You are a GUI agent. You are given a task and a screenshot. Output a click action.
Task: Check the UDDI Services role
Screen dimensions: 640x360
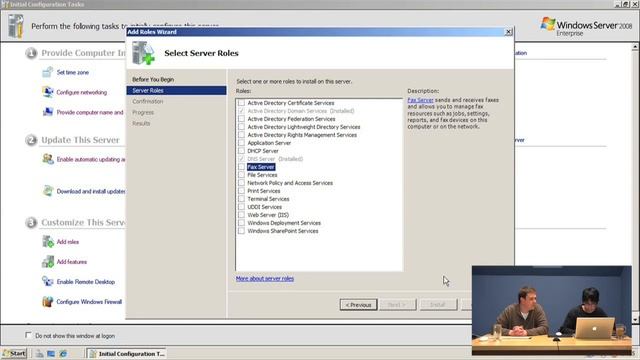tap(241, 207)
